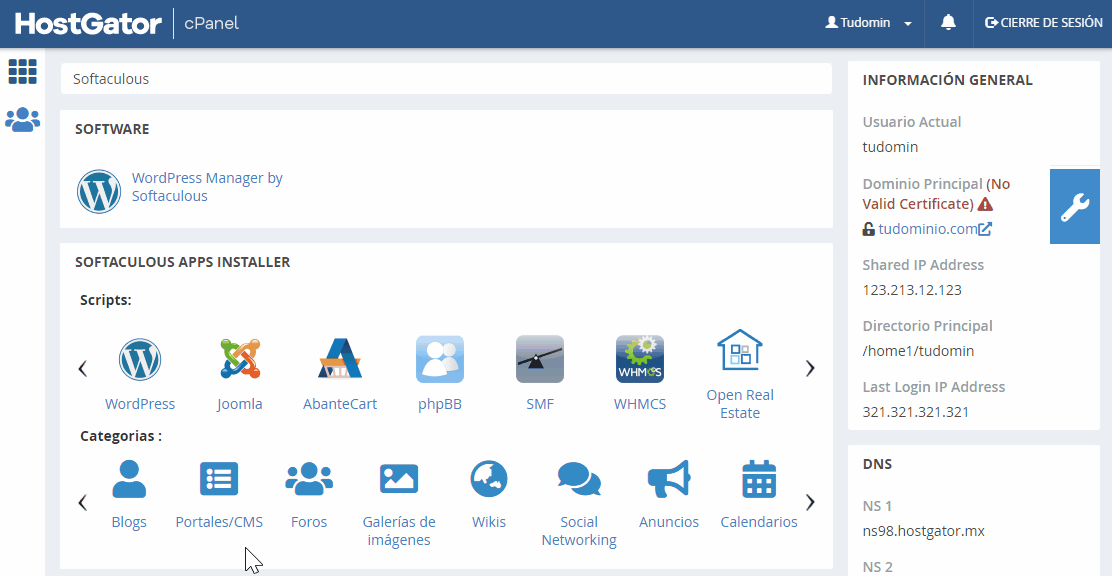Show more scripts with right arrow
The height and width of the screenshot is (576, 1112).
tap(810, 368)
